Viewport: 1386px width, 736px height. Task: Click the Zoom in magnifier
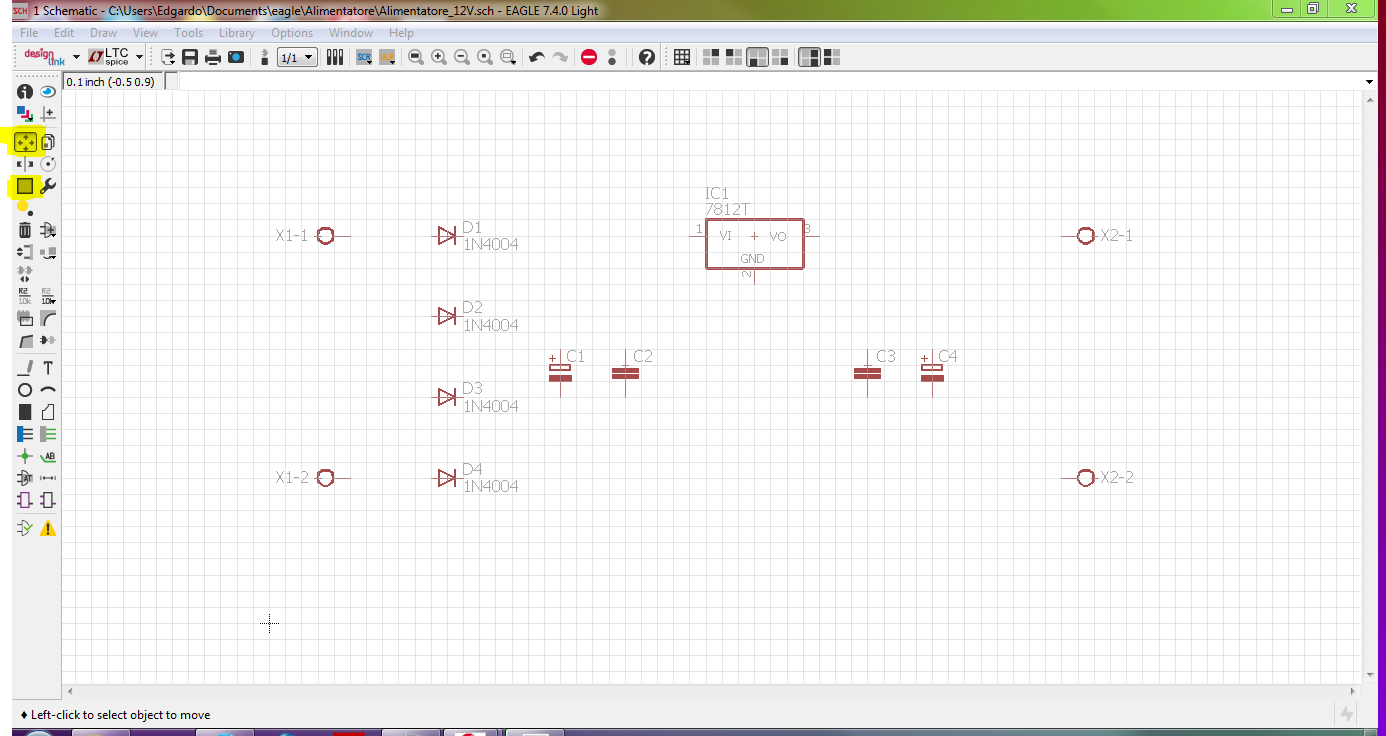point(439,57)
